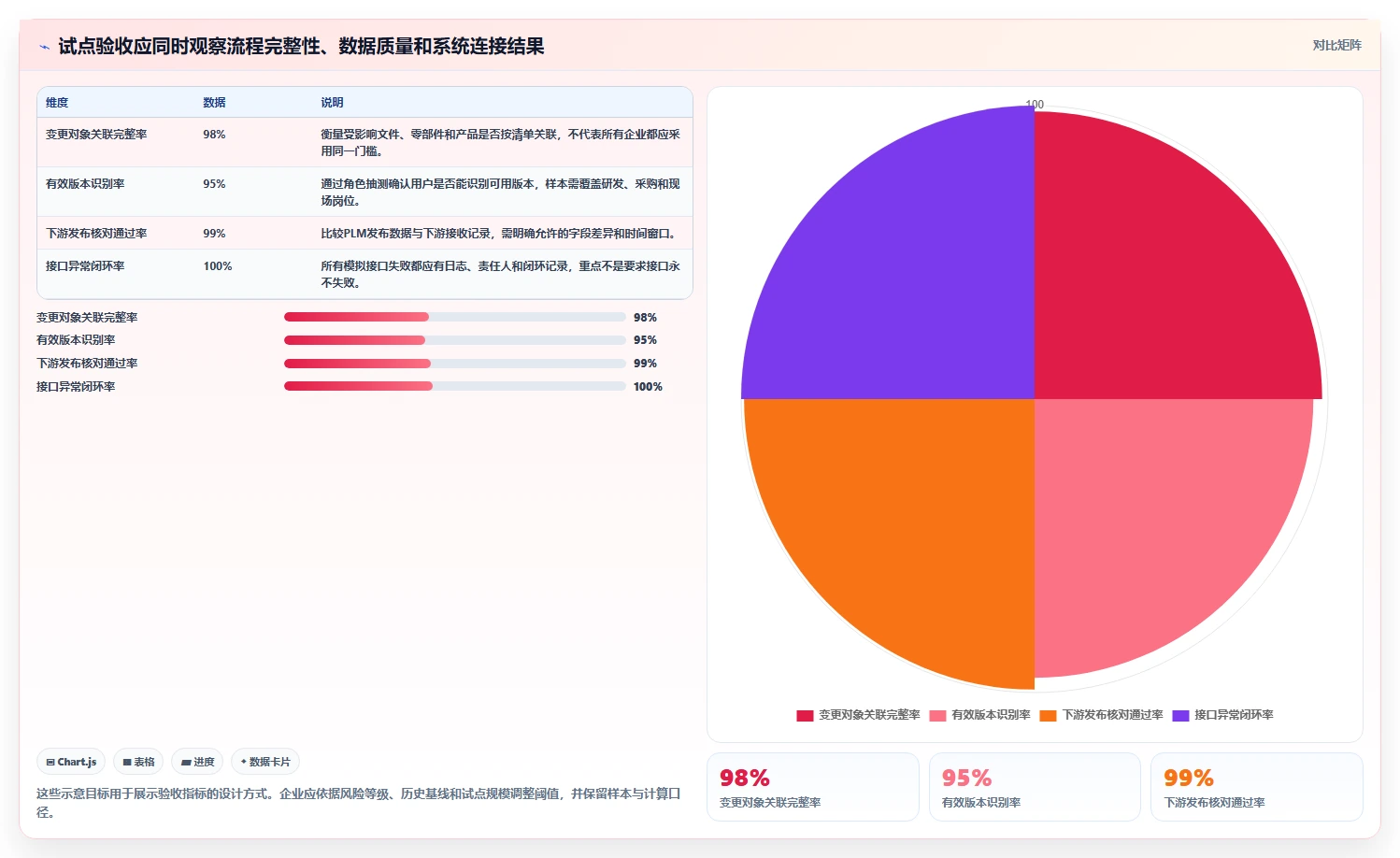
Task: Toggle 变更对象关联完整率 legend color box
Action: click(805, 715)
